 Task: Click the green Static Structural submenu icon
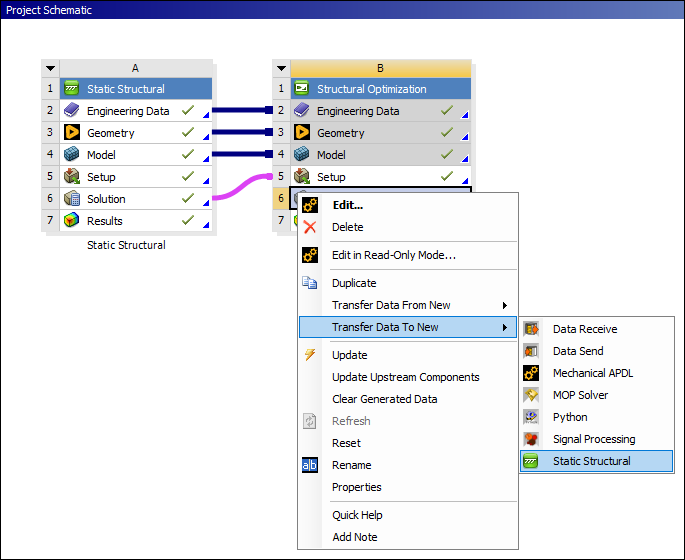tap(531, 461)
